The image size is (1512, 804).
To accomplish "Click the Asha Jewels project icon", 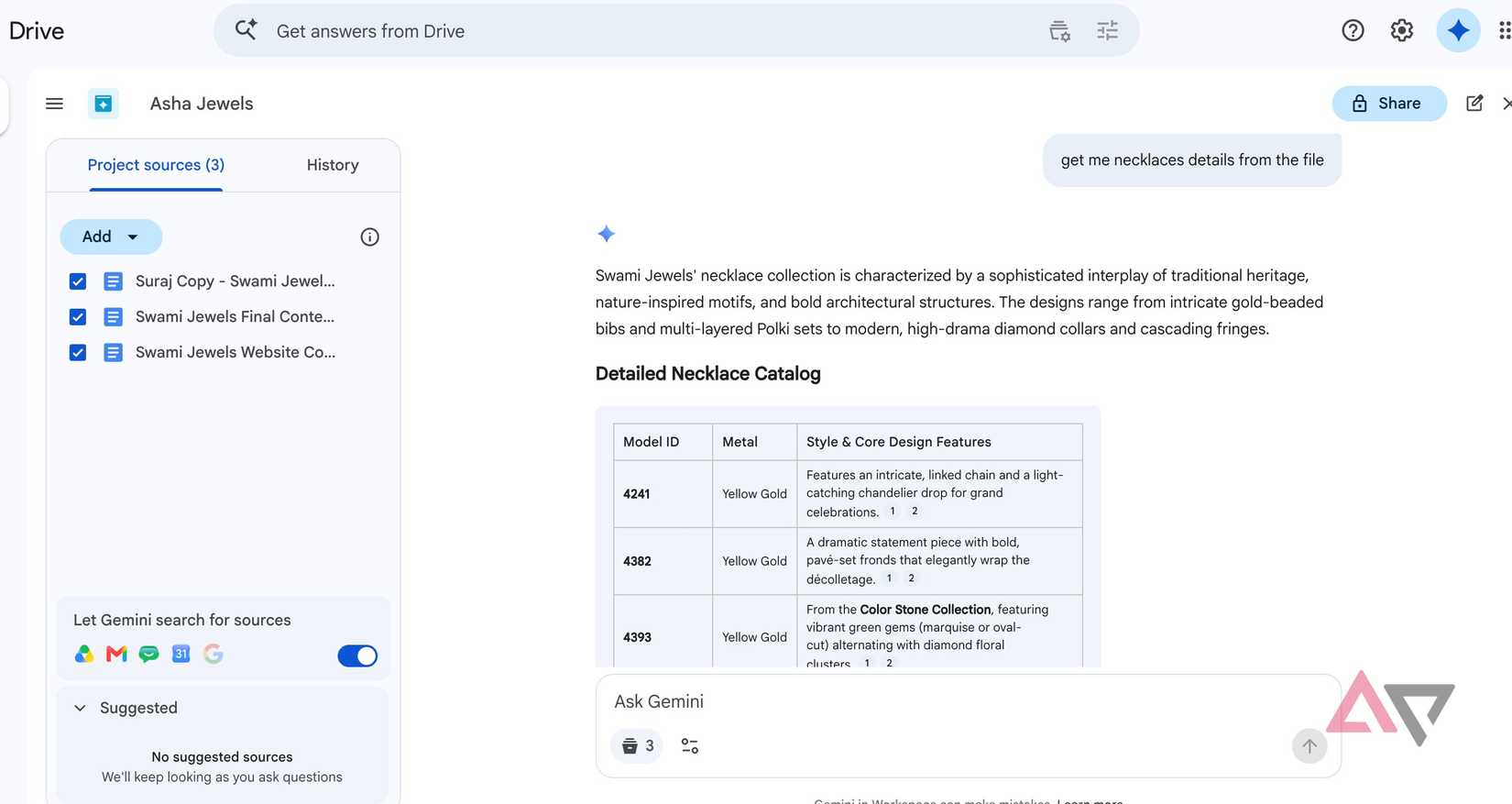I will coord(104,104).
